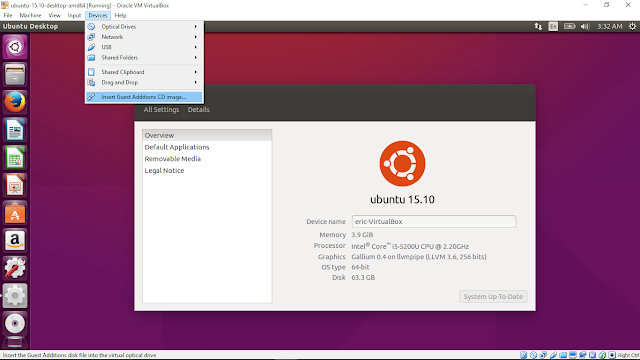Screen dimensions: 640x360
Task: Expand the USB submenu
Action: coord(144,47)
